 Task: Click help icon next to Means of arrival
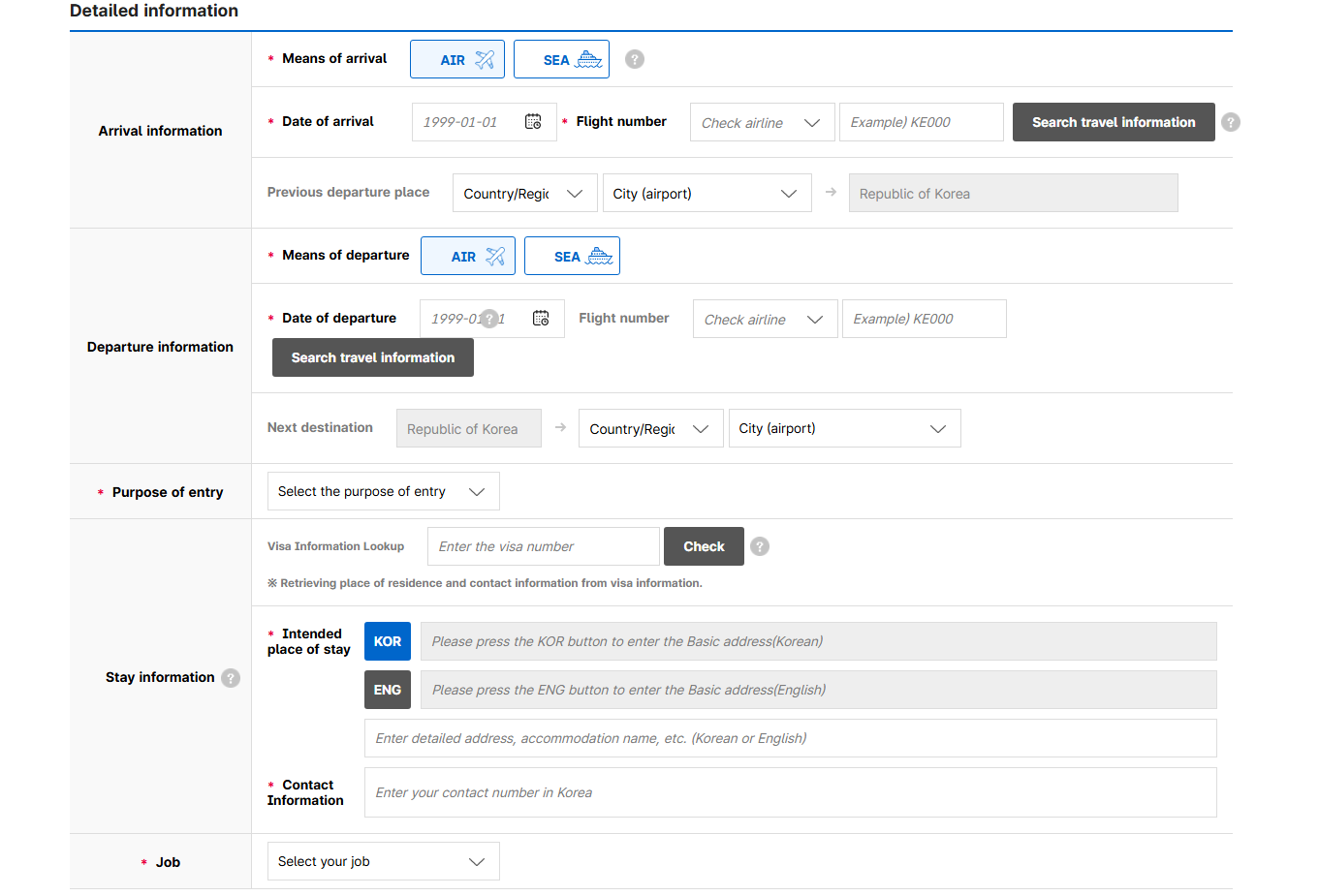pos(635,59)
